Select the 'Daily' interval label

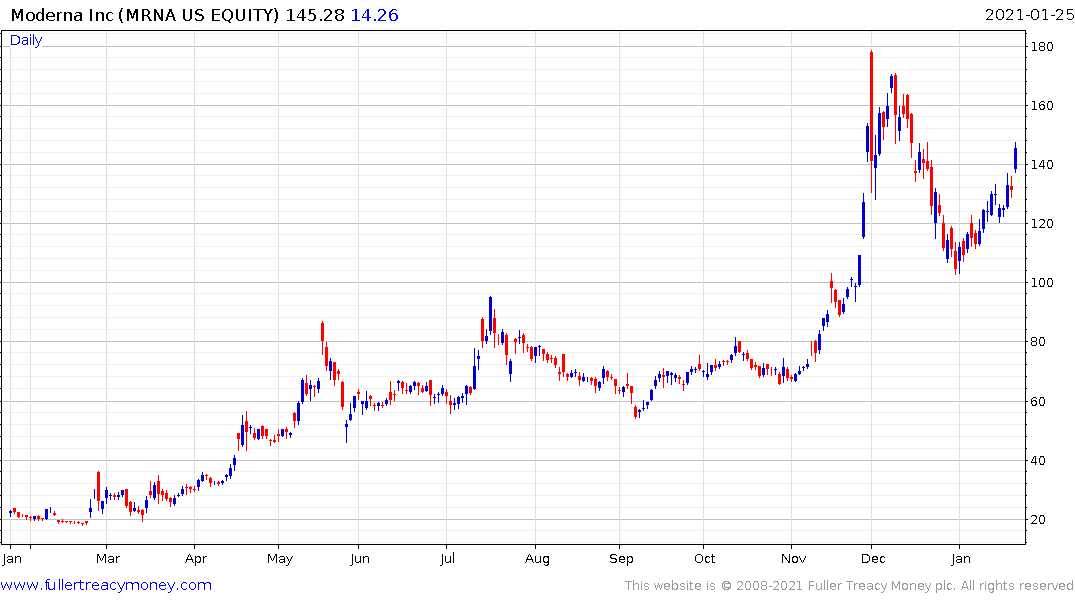(26, 40)
